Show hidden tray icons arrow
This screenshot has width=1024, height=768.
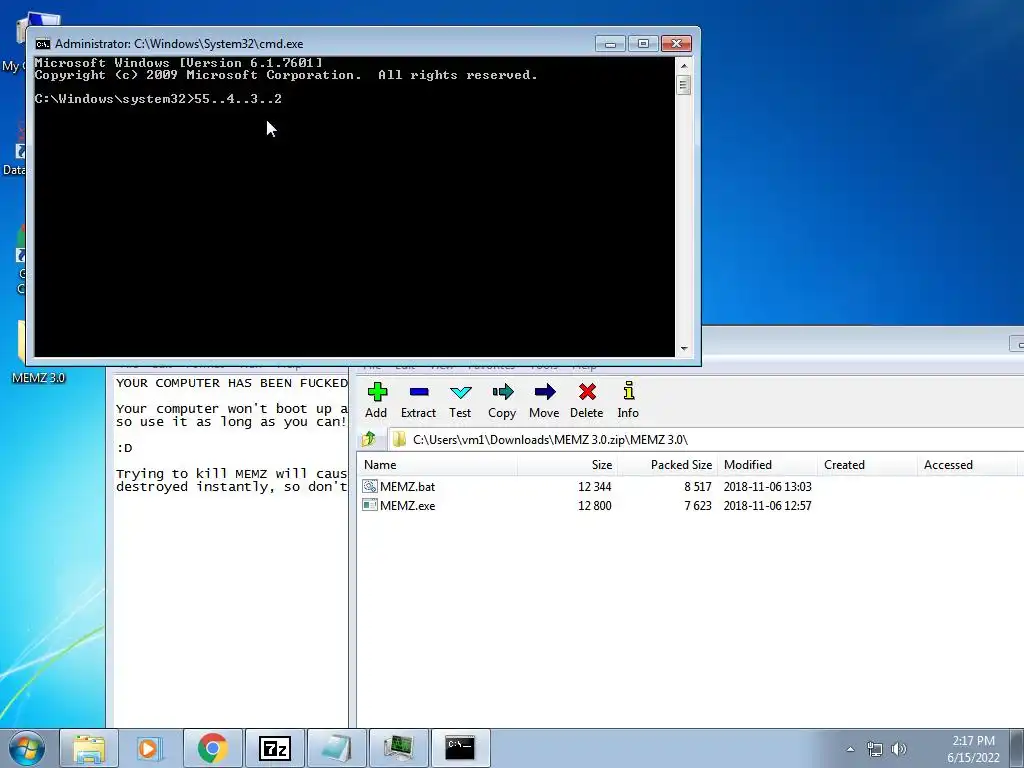click(x=850, y=749)
